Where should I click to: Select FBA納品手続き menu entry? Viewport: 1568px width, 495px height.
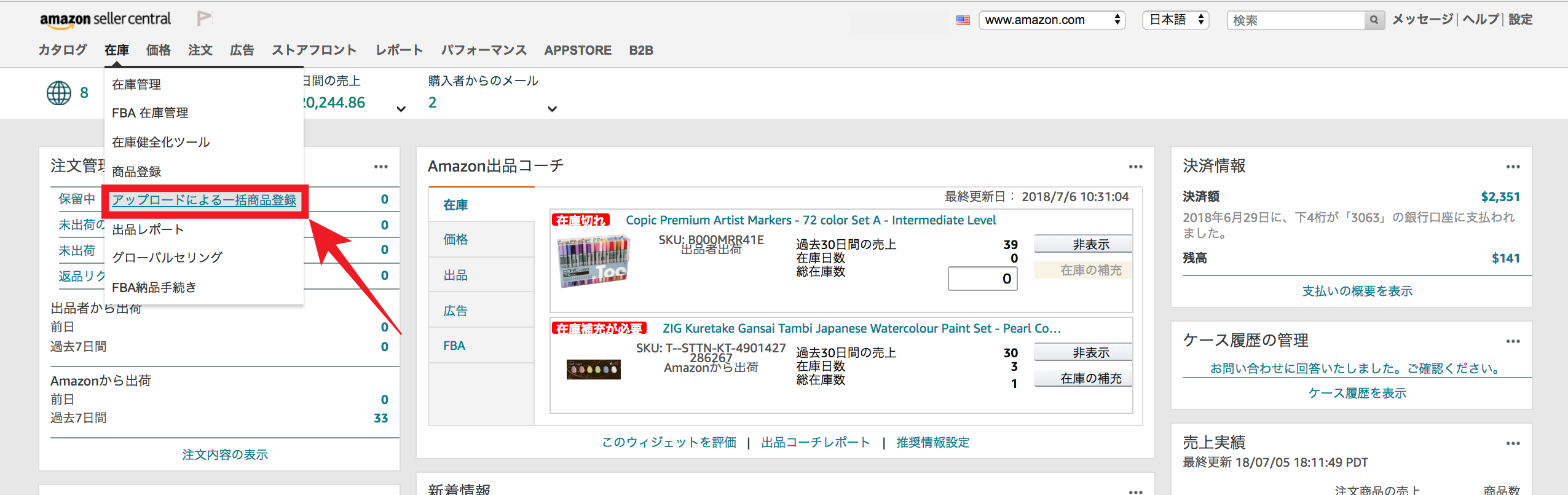click(x=154, y=287)
